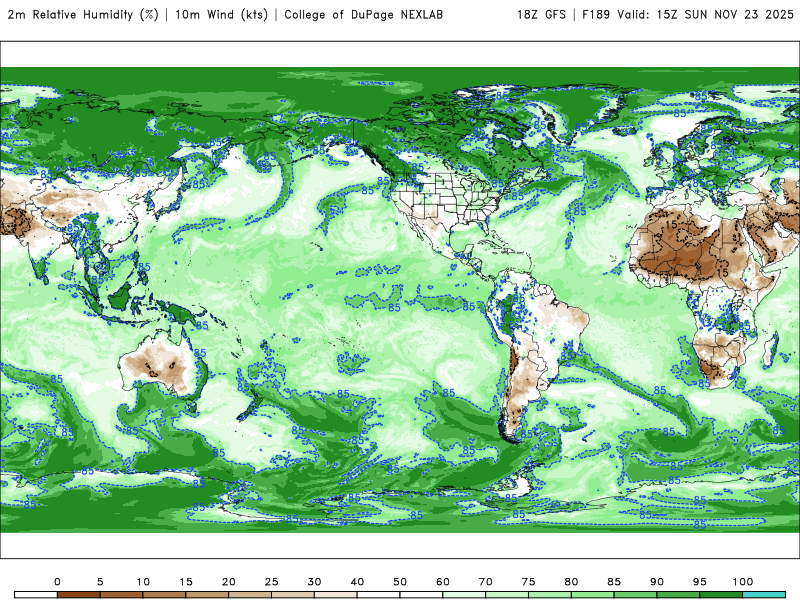Click the pale green 70–75 color bar segment

point(507,595)
